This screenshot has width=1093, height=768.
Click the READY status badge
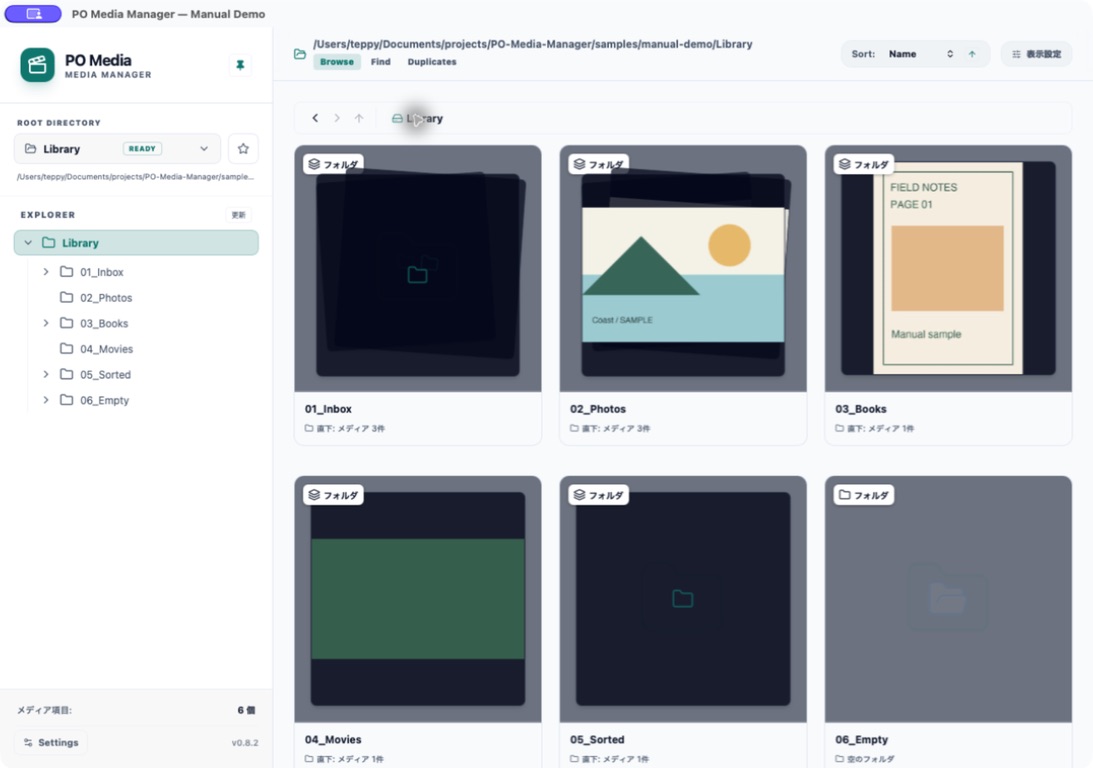pyautogui.click(x=142, y=148)
